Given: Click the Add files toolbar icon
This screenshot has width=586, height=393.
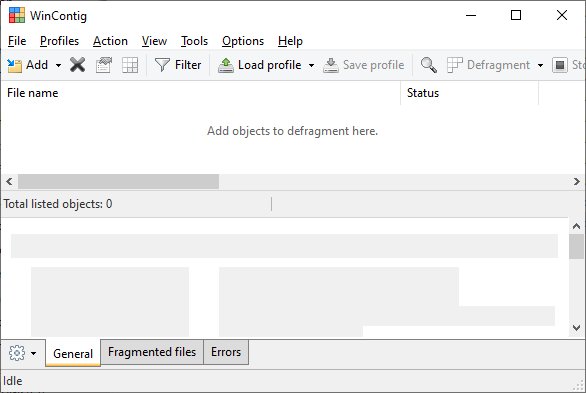Looking at the screenshot, I should click(x=15, y=65).
